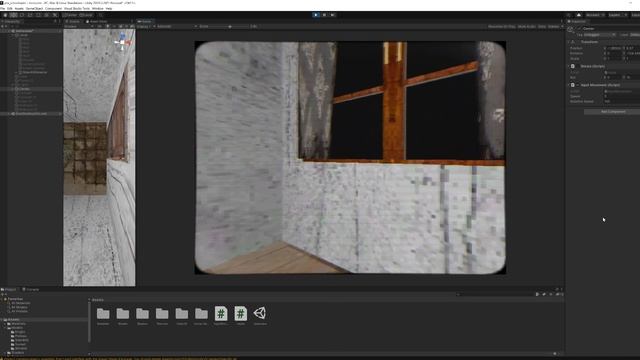This screenshot has width=640, height=360.
Task: Click the orientation gizmo in Scene view
Action: 122,42
